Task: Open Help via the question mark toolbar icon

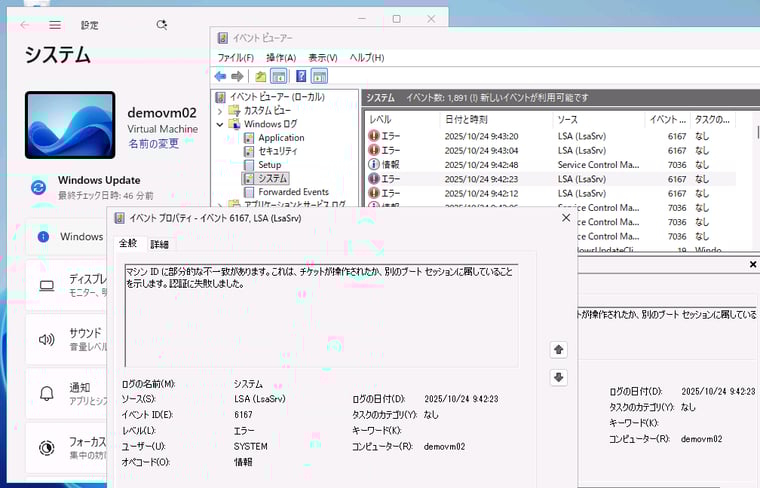Action: (x=301, y=76)
